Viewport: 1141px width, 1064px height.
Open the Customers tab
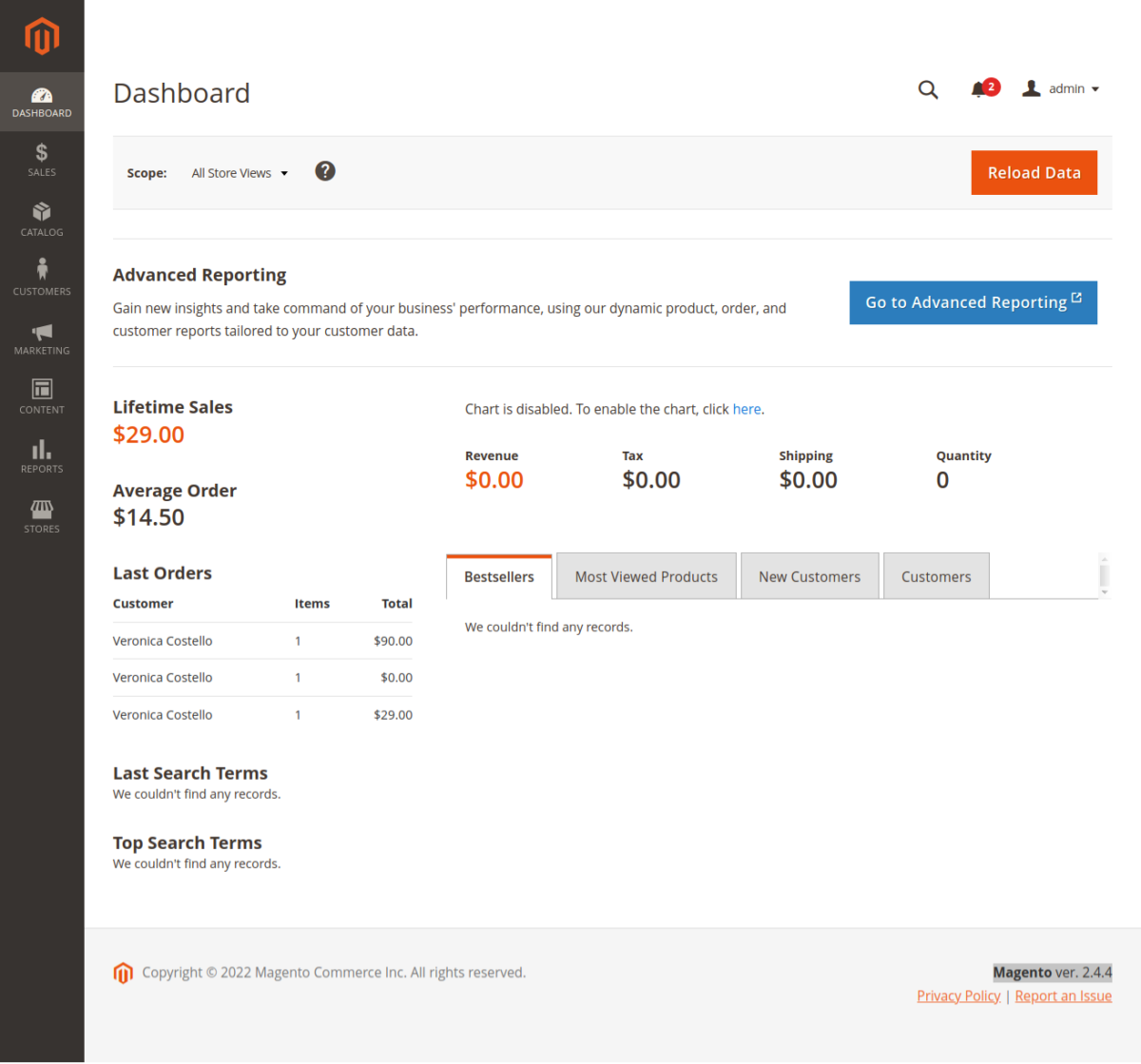tap(936, 575)
